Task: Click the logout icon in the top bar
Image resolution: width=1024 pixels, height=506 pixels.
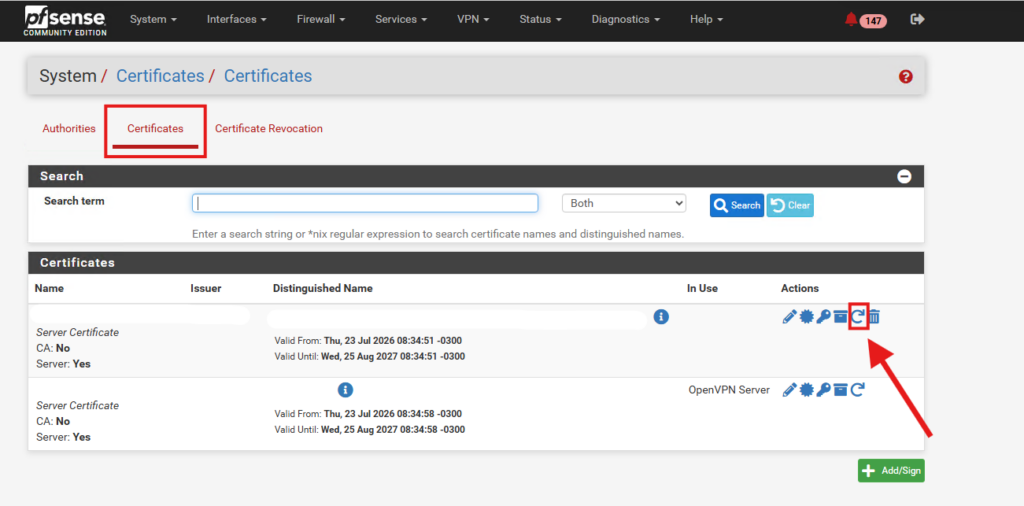Action: click(x=917, y=20)
